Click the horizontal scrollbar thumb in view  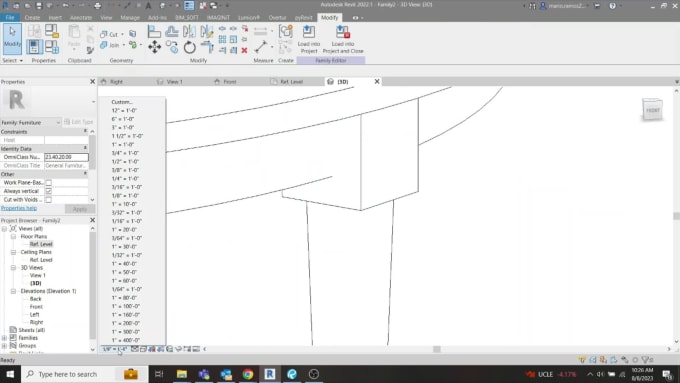point(437,349)
